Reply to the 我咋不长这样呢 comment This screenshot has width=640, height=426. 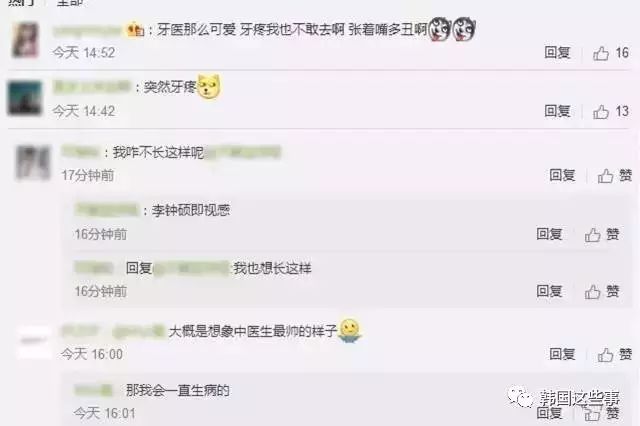point(562,175)
